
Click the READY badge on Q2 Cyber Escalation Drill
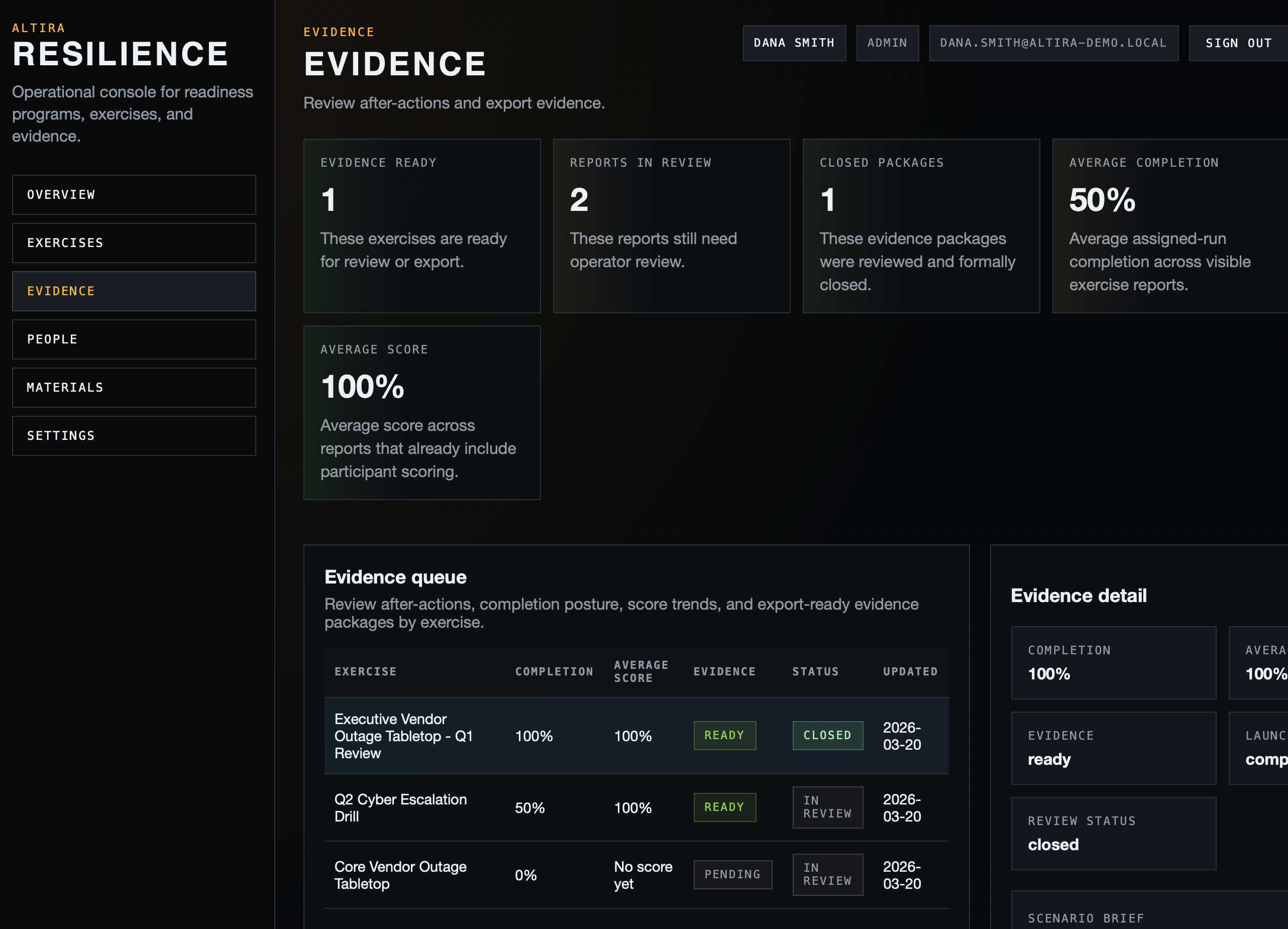coord(725,807)
